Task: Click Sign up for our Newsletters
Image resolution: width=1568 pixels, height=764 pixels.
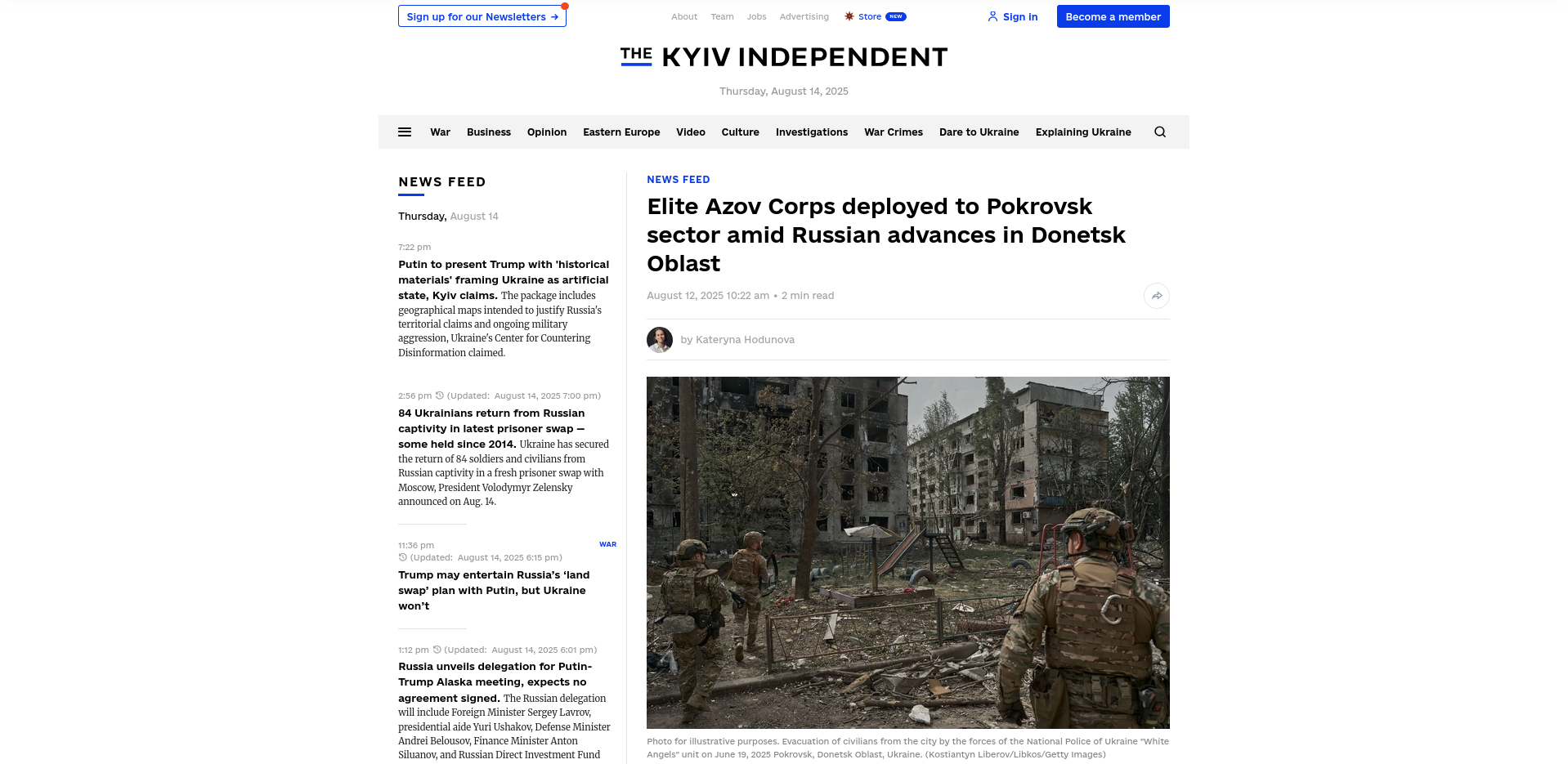Action: 482,16
